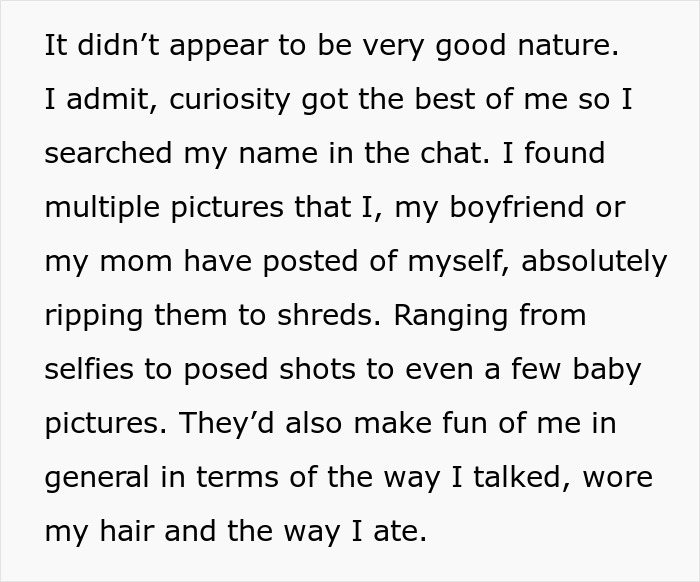Click the word "shreds"
This screenshot has height=582, width=700.
coord(324,315)
